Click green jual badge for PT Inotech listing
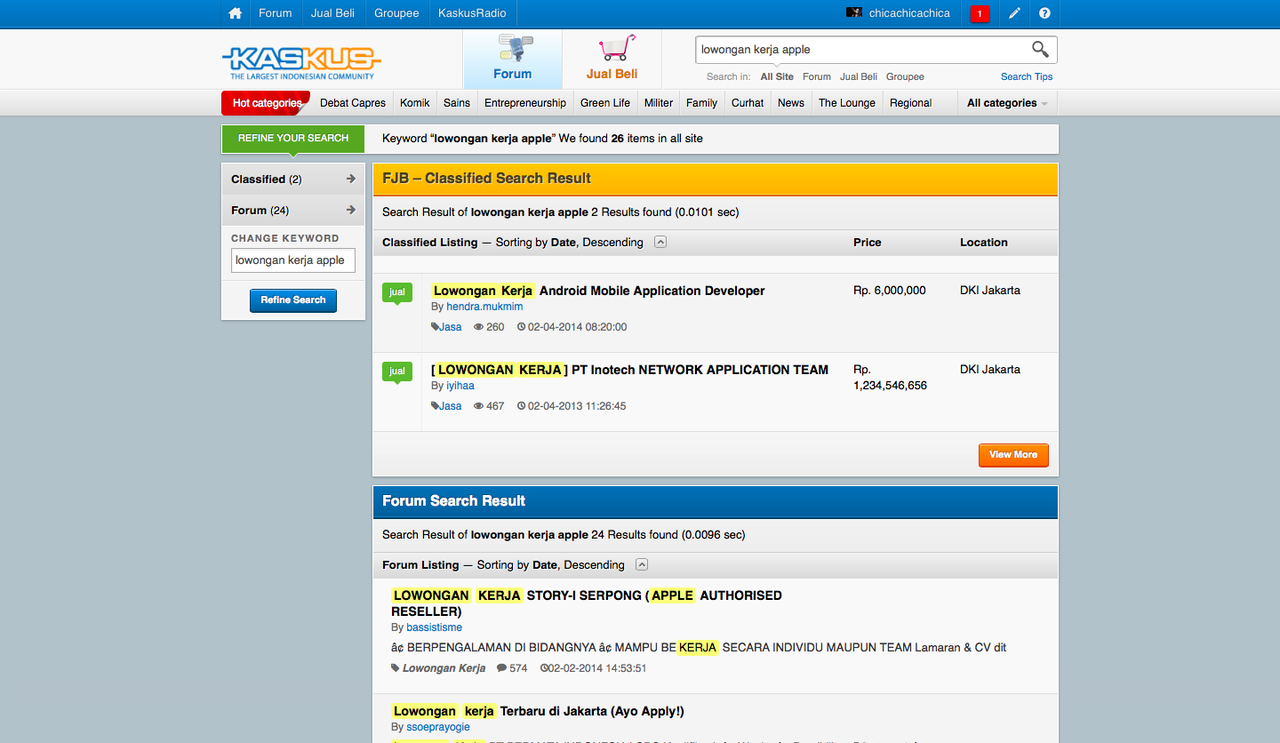The image size is (1280, 743). (x=397, y=372)
